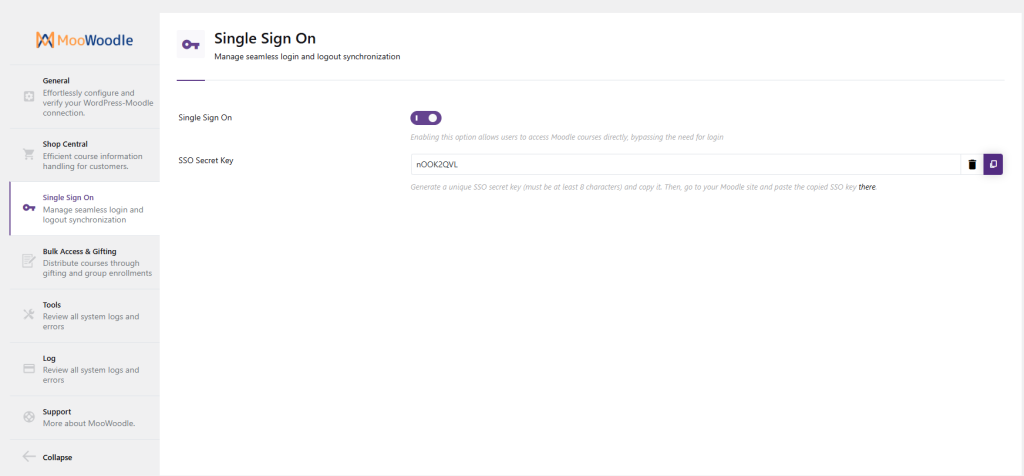Click the lifebuoy icon beside Support
Image resolution: width=1024 pixels, height=476 pixels.
click(x=29, y=417)
